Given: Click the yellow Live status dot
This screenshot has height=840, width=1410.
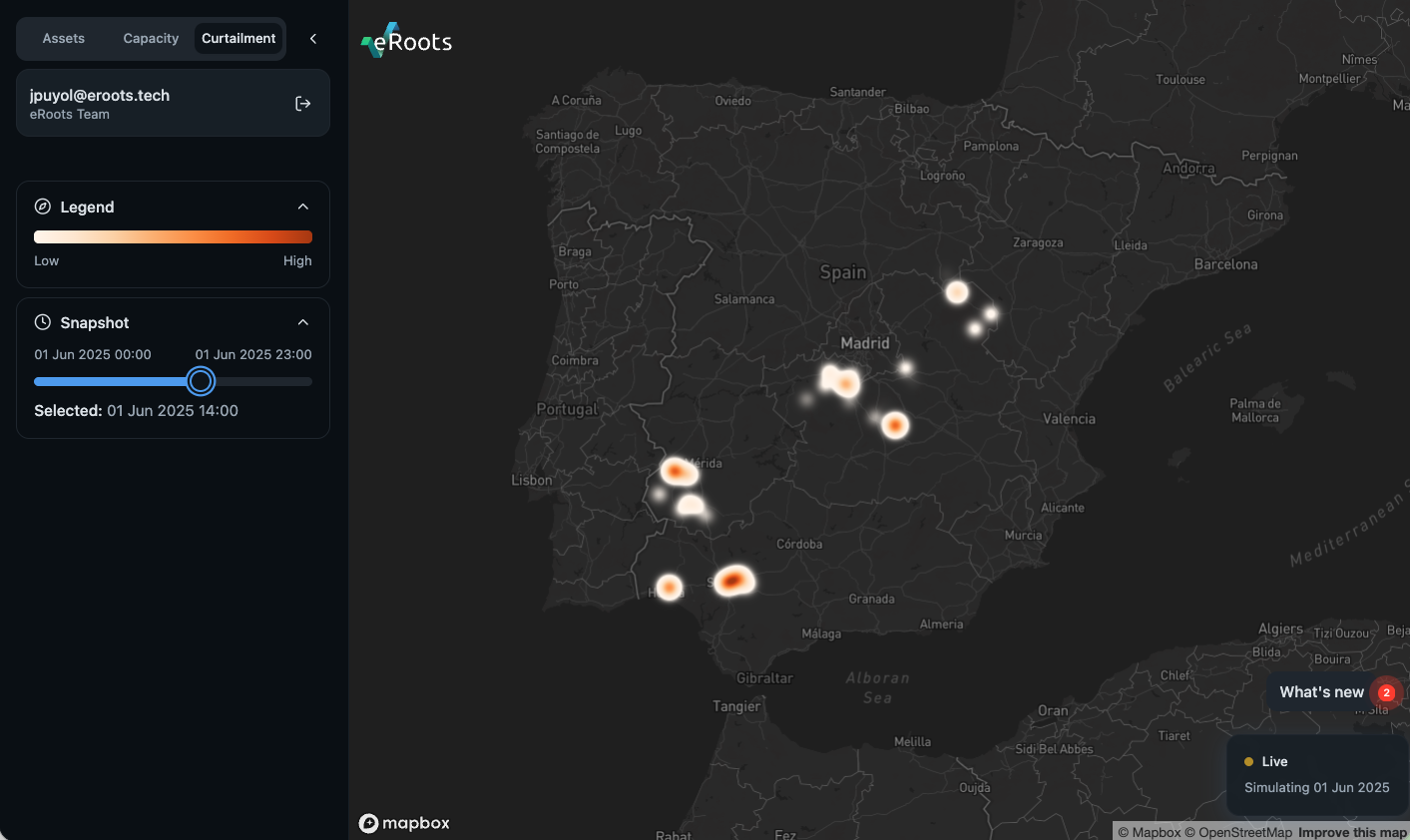Looking at the screenshot, I should pos(1248,762).
